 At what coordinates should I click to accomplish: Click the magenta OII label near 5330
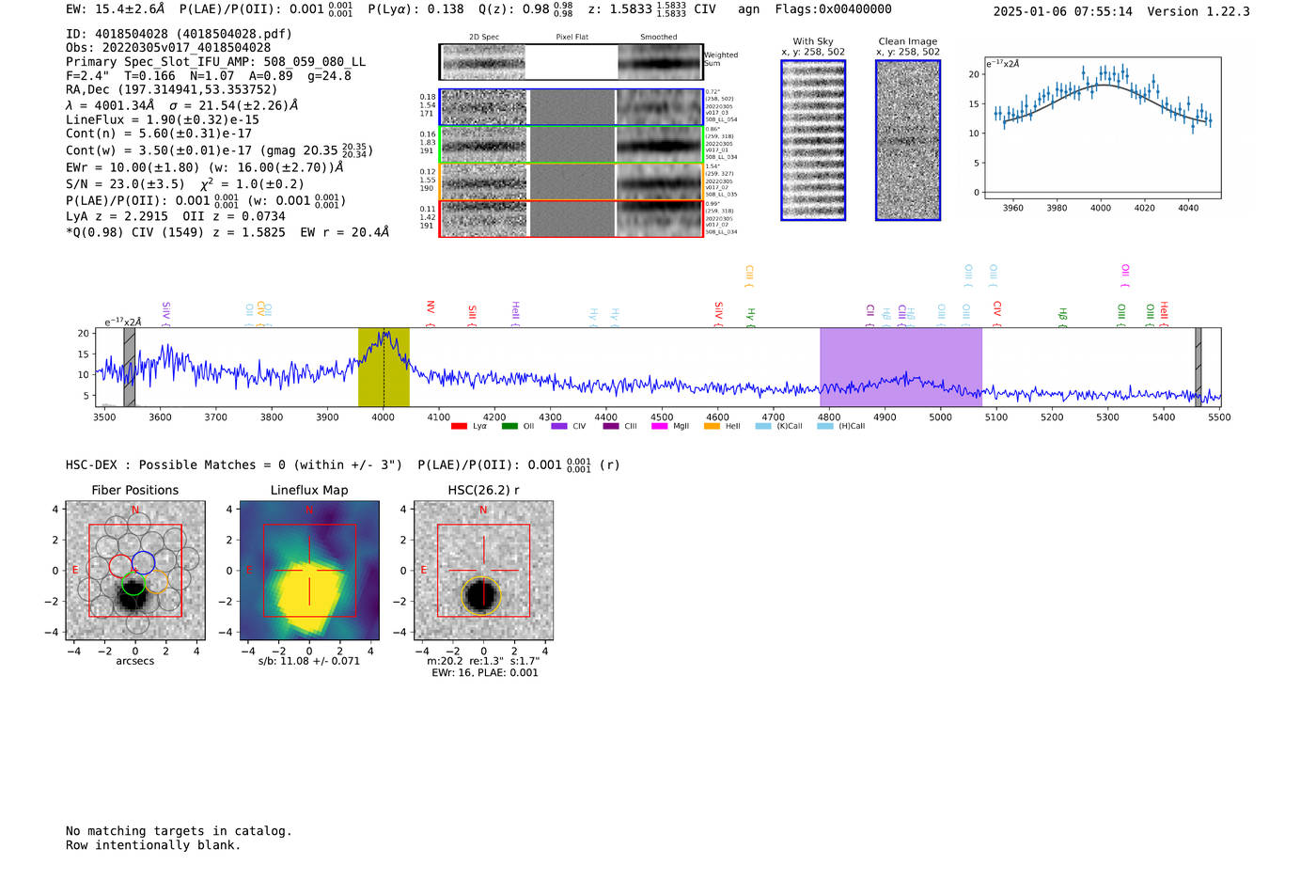(1125, 275)
